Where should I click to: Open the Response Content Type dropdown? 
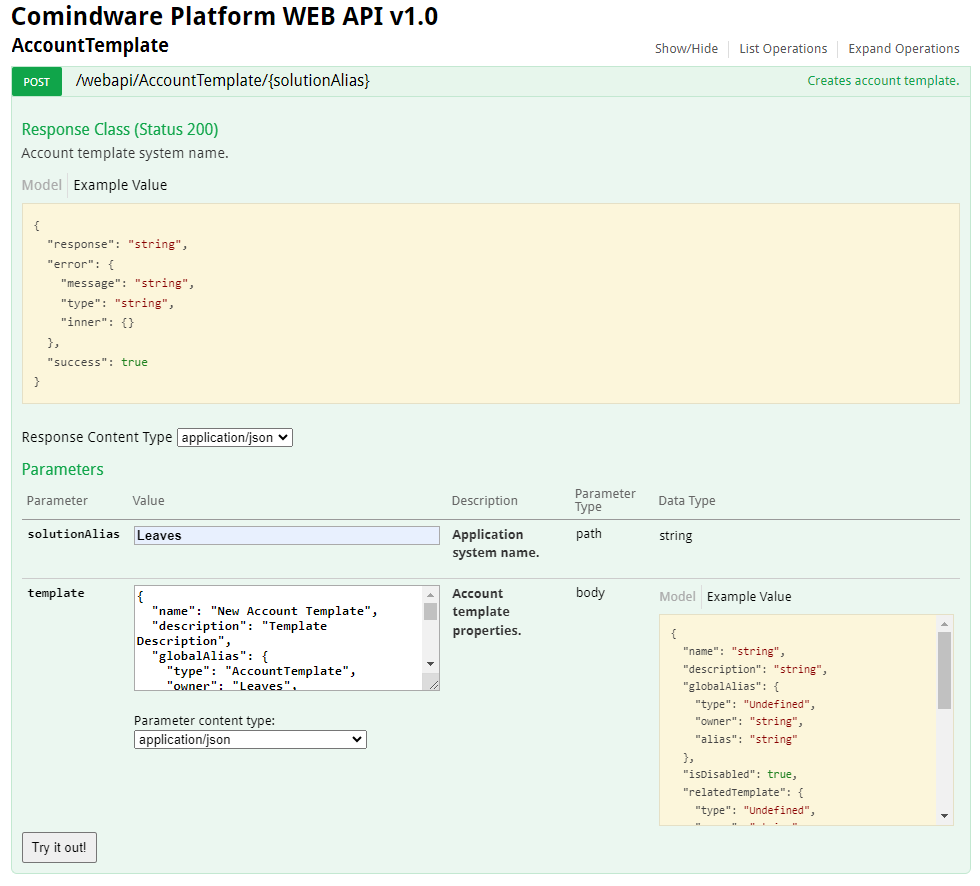pyautogui.click(x=234, y=437)
